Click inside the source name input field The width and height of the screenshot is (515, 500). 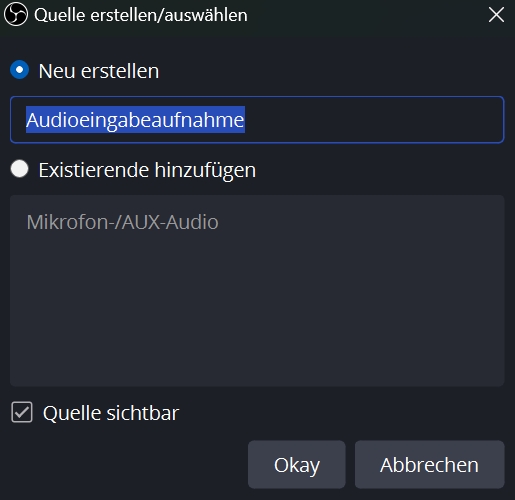click(257, 120)
